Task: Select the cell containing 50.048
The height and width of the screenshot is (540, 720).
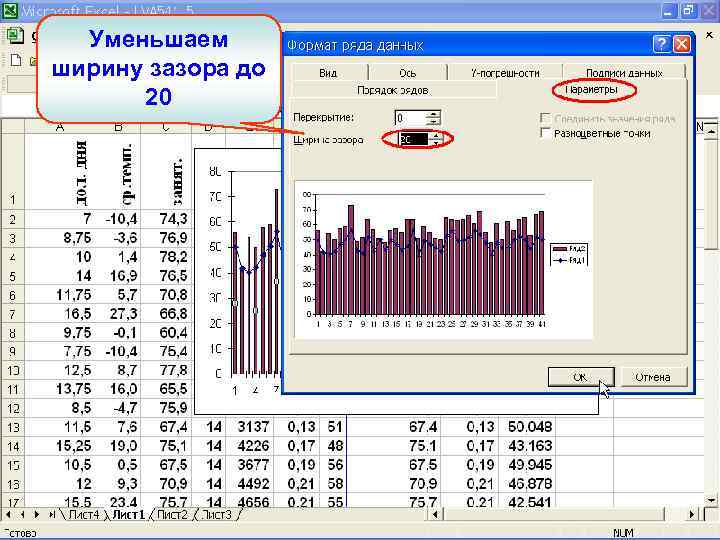Action: (528, 427)
